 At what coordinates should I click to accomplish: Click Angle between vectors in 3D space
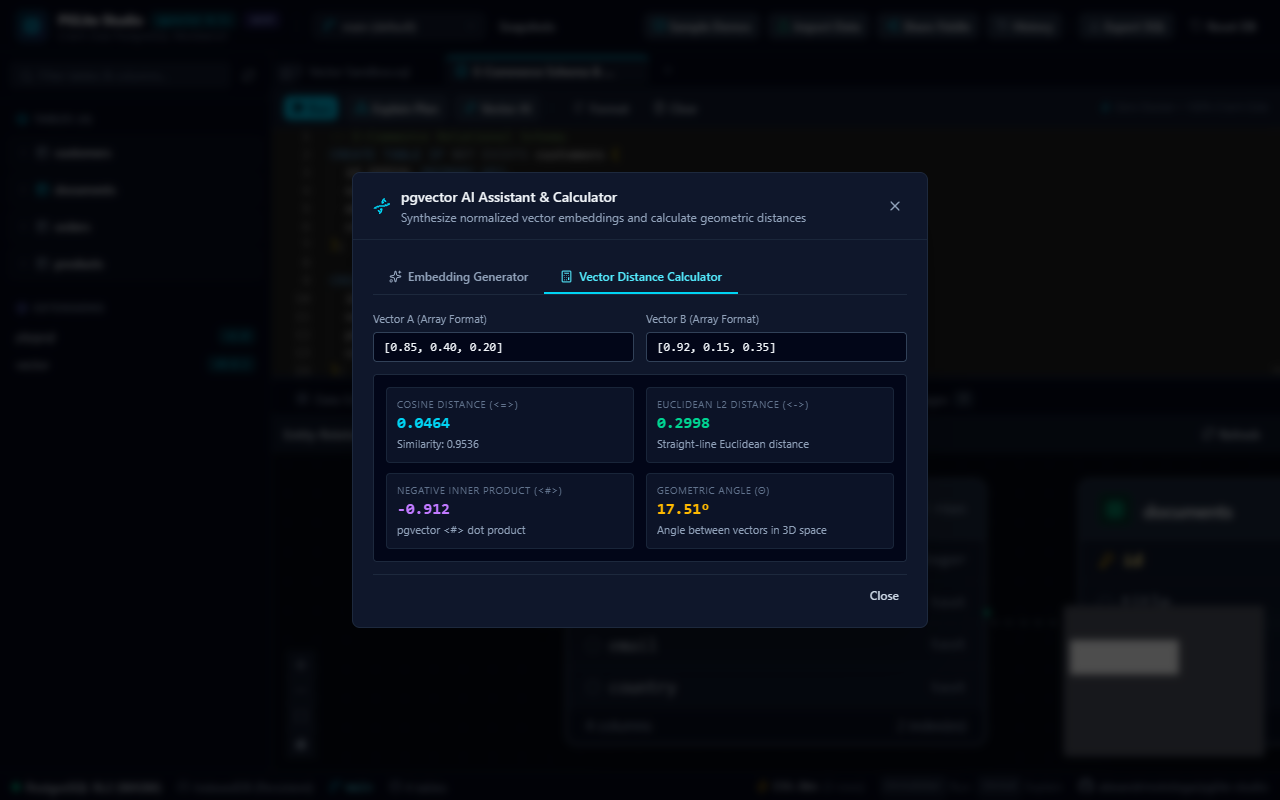point(742,530)
